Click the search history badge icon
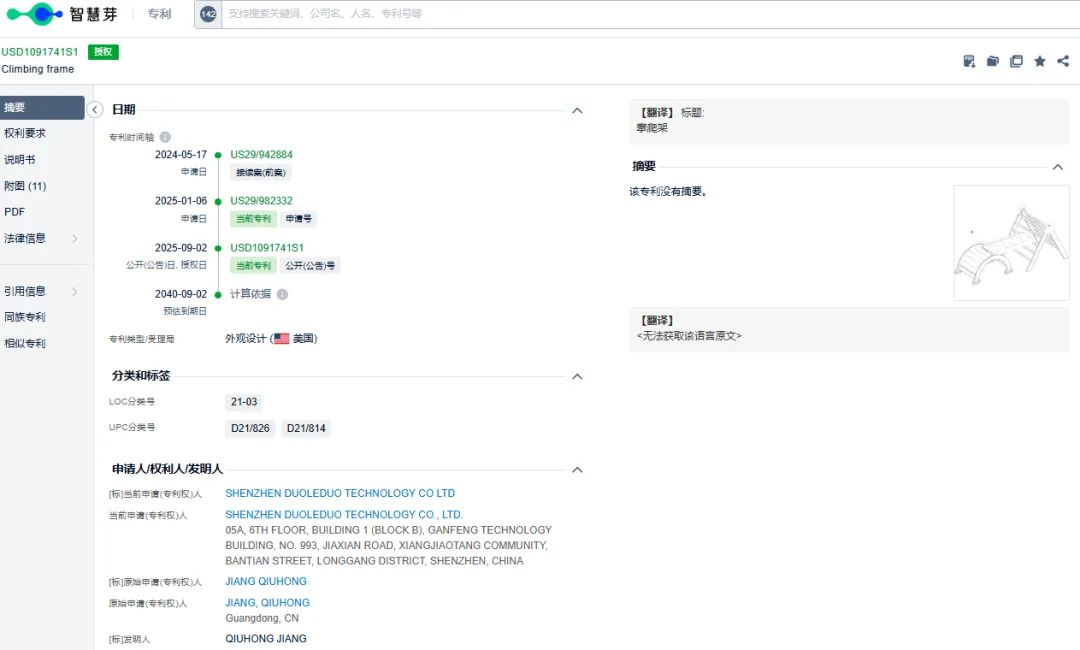This screenshot has width=1080, height=650. coord(209,14)
